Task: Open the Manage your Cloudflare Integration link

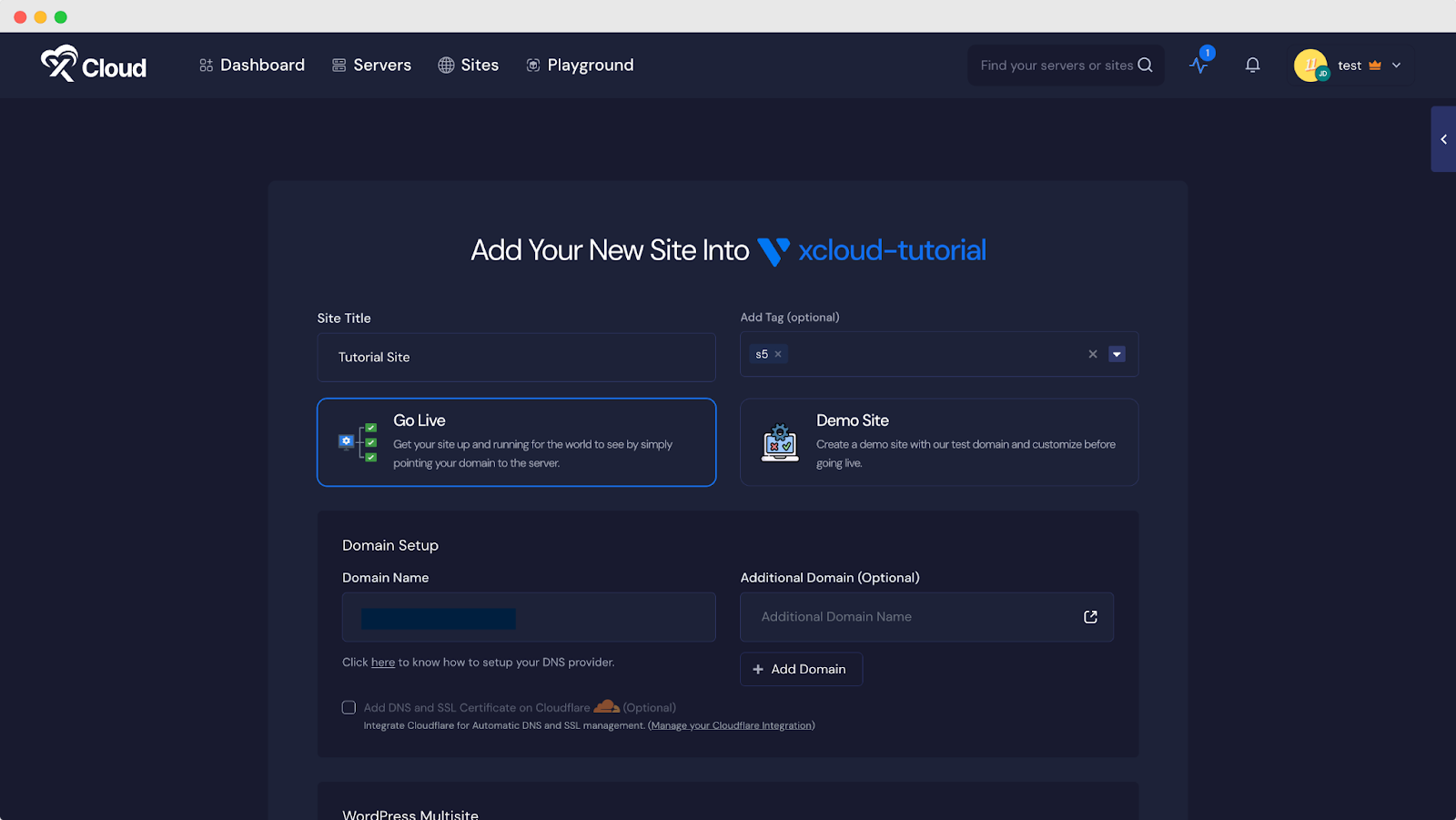Action: tap(731, 725)
